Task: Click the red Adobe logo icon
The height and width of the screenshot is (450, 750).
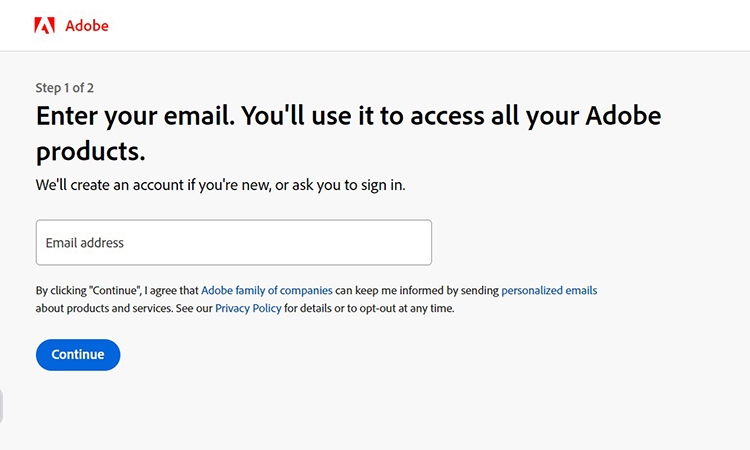Action: click(44, 26)
